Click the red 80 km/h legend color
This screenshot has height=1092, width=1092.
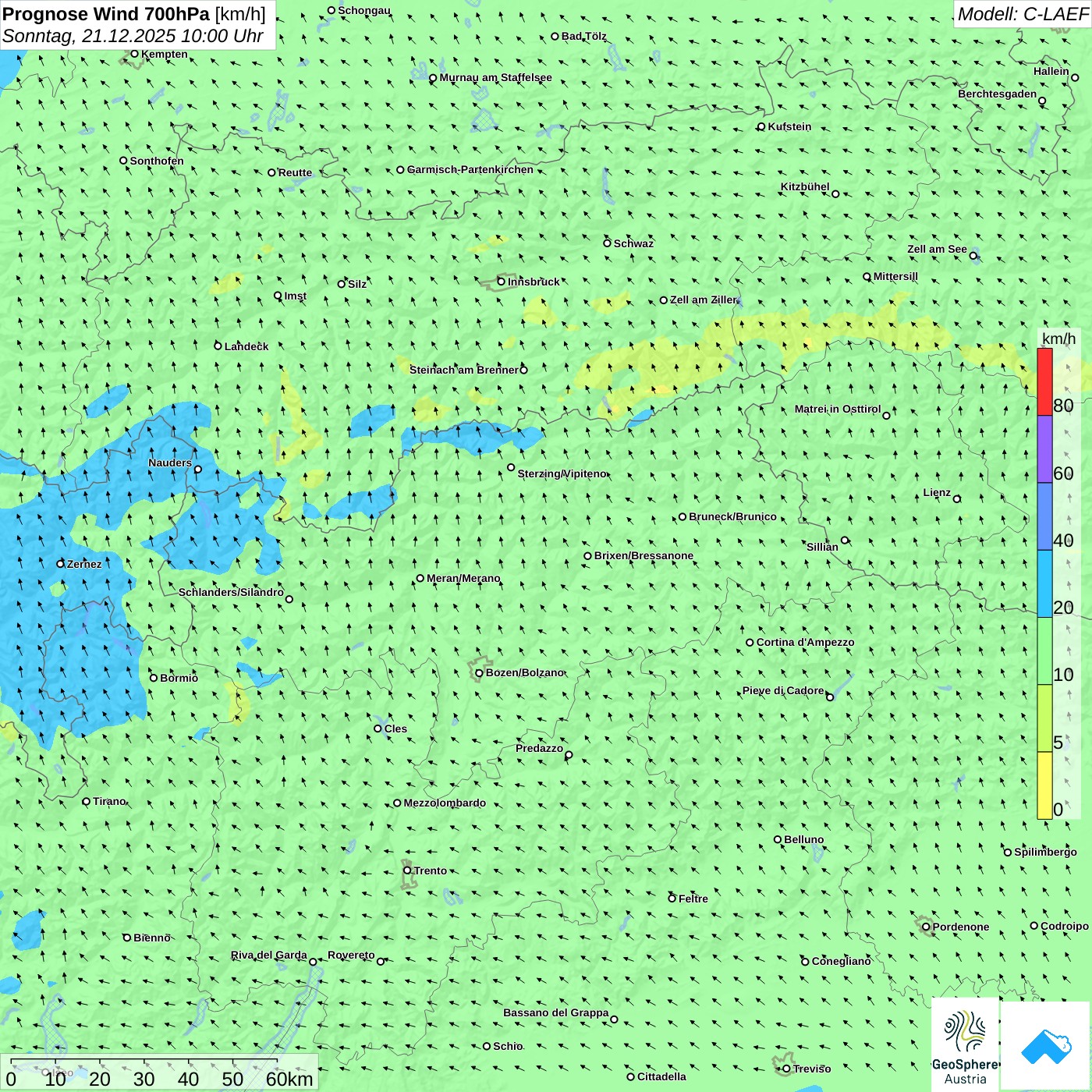point(1044,381)
